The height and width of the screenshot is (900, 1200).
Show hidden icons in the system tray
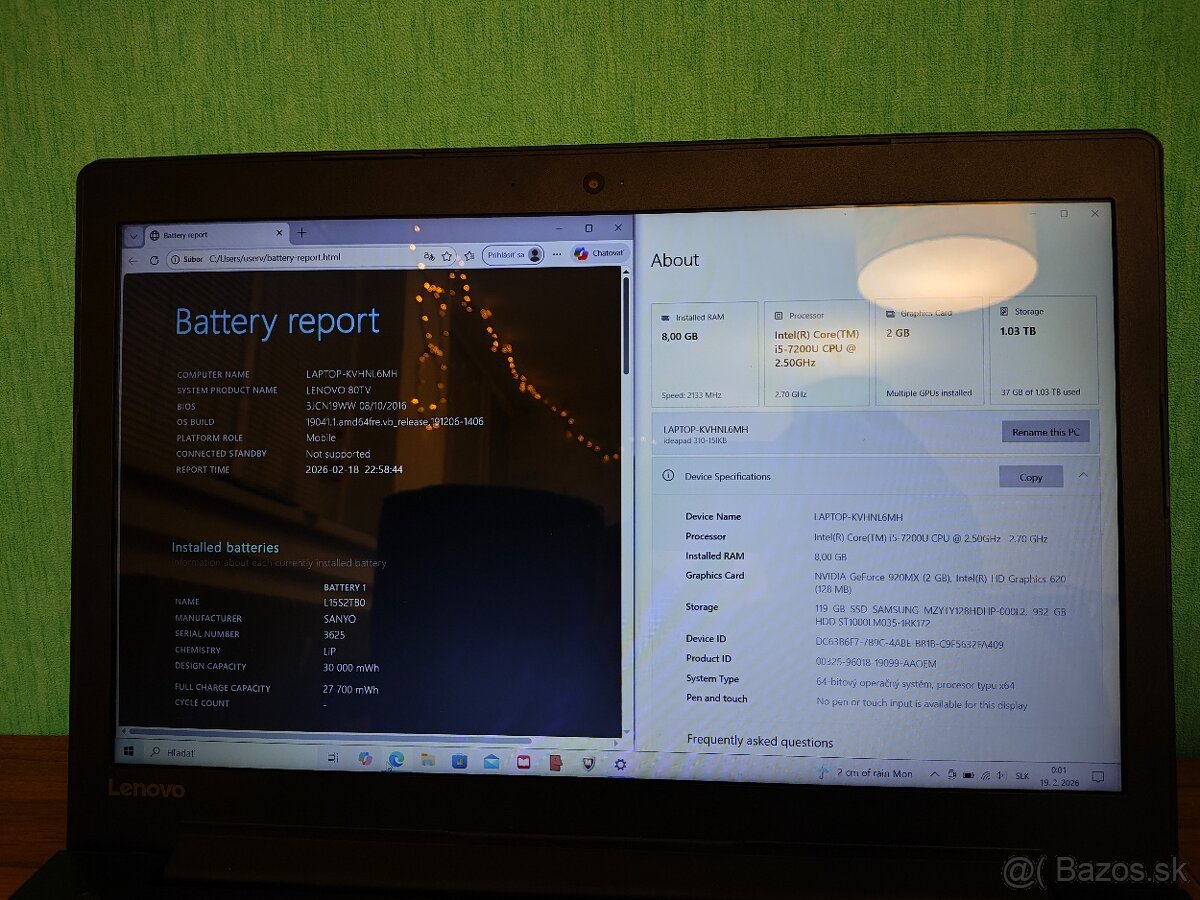(x=935, y=773)
